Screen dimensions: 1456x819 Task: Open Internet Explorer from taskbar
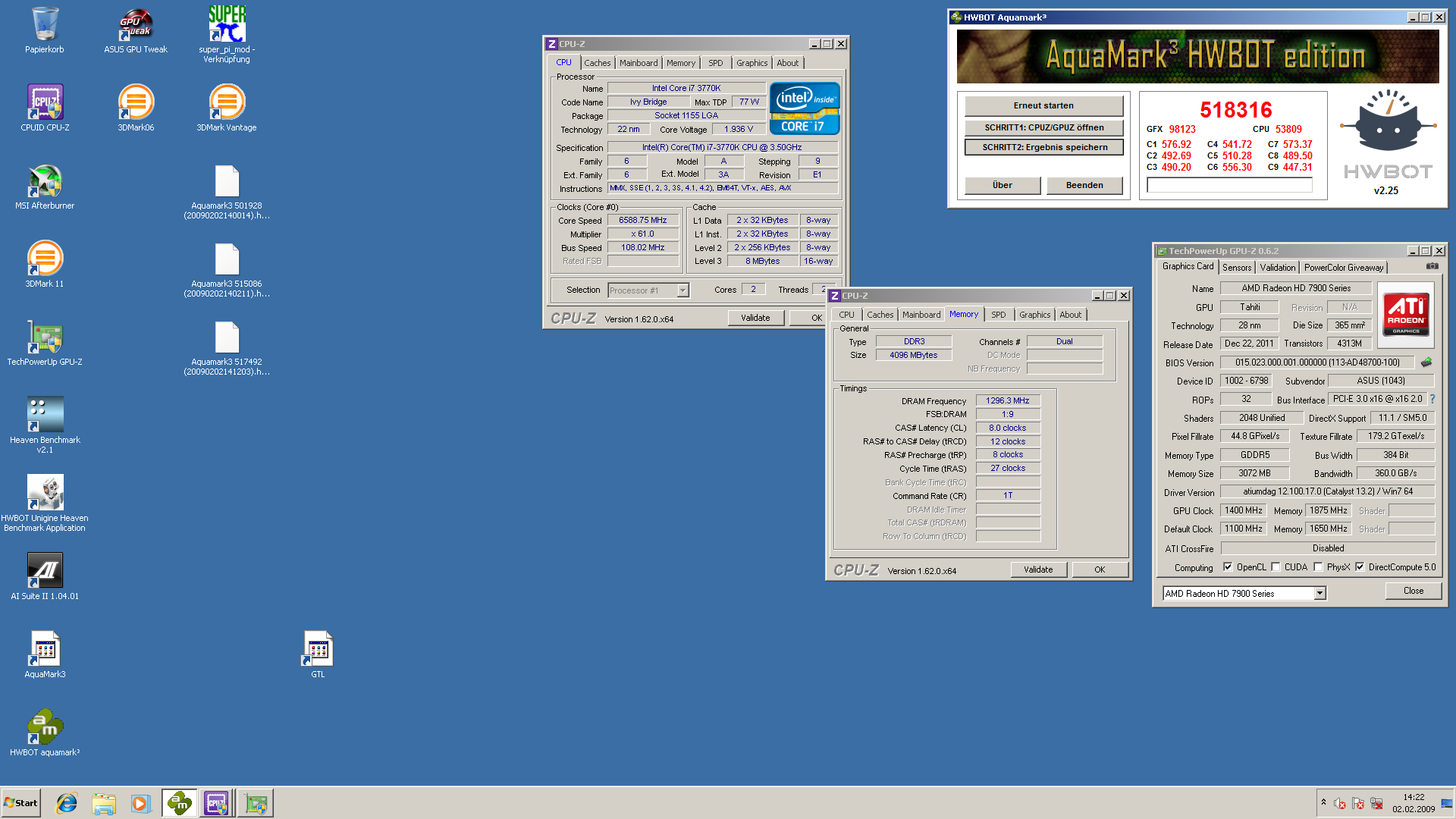coord(67,803)
